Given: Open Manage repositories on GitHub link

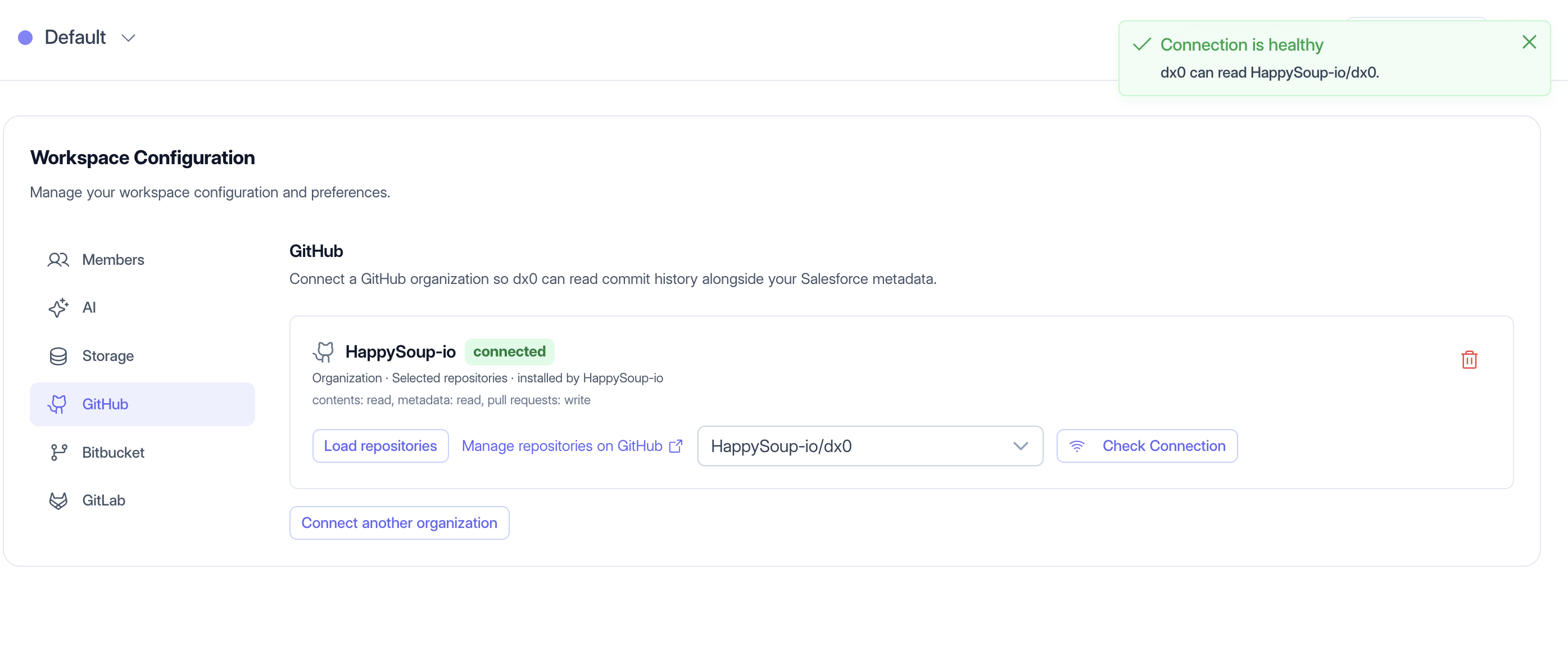Looking at the screenshot, I should [x=572, y=446].
